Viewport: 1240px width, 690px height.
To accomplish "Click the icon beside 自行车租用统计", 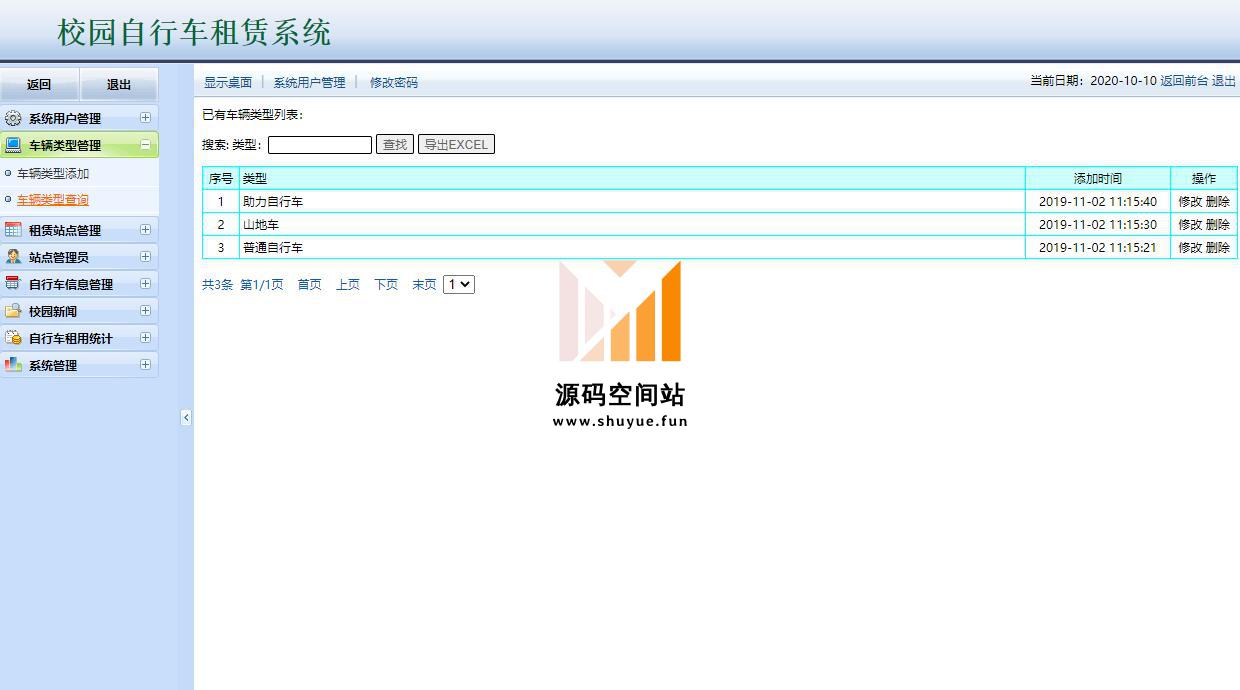I will point(13,338).
